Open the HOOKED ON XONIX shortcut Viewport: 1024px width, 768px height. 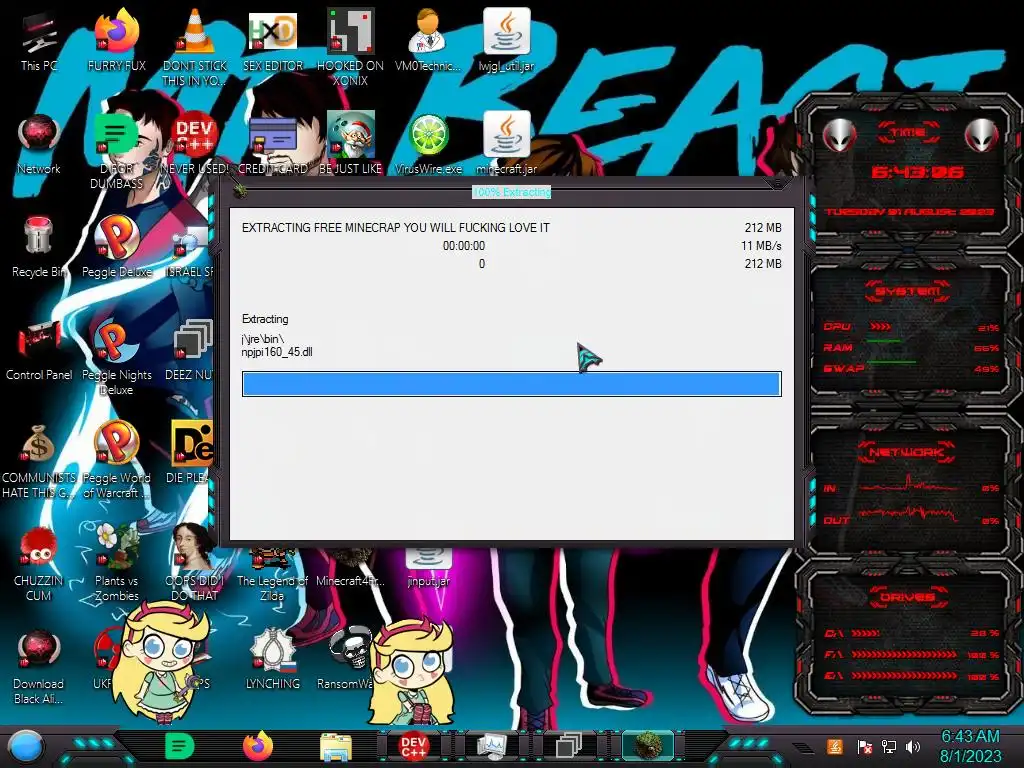[350, 47]
